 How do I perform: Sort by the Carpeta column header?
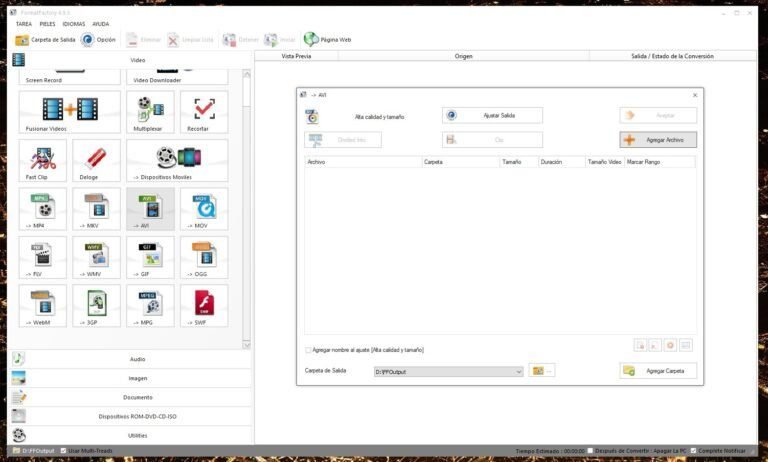click(x=460, y=162)
